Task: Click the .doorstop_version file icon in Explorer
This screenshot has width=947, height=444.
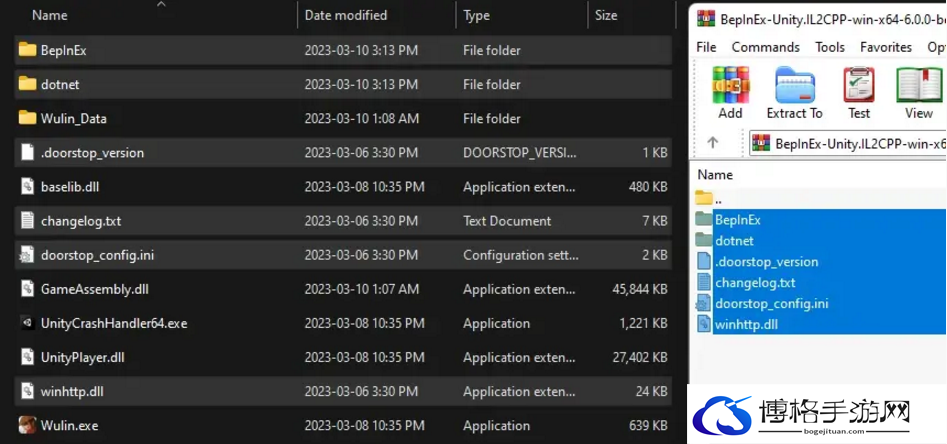Action: 27,152
